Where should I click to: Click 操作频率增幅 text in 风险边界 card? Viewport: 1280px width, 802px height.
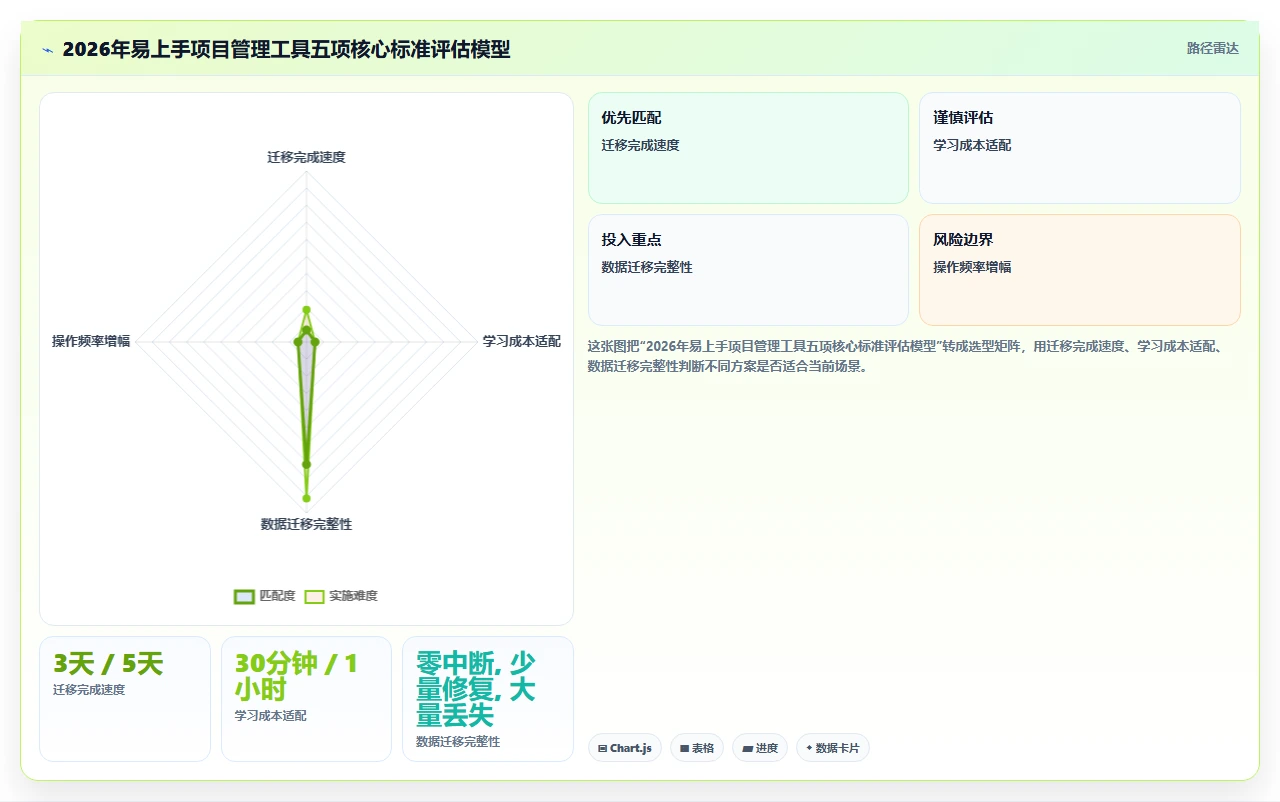point(972,267)
